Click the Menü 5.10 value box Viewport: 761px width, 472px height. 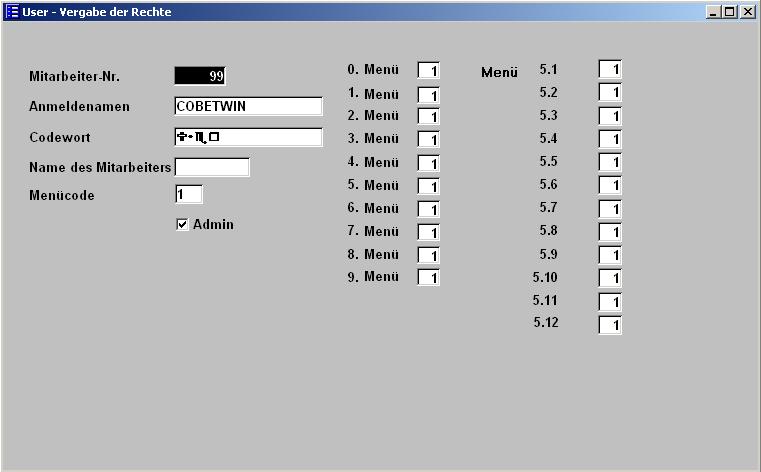pos(610,278)
